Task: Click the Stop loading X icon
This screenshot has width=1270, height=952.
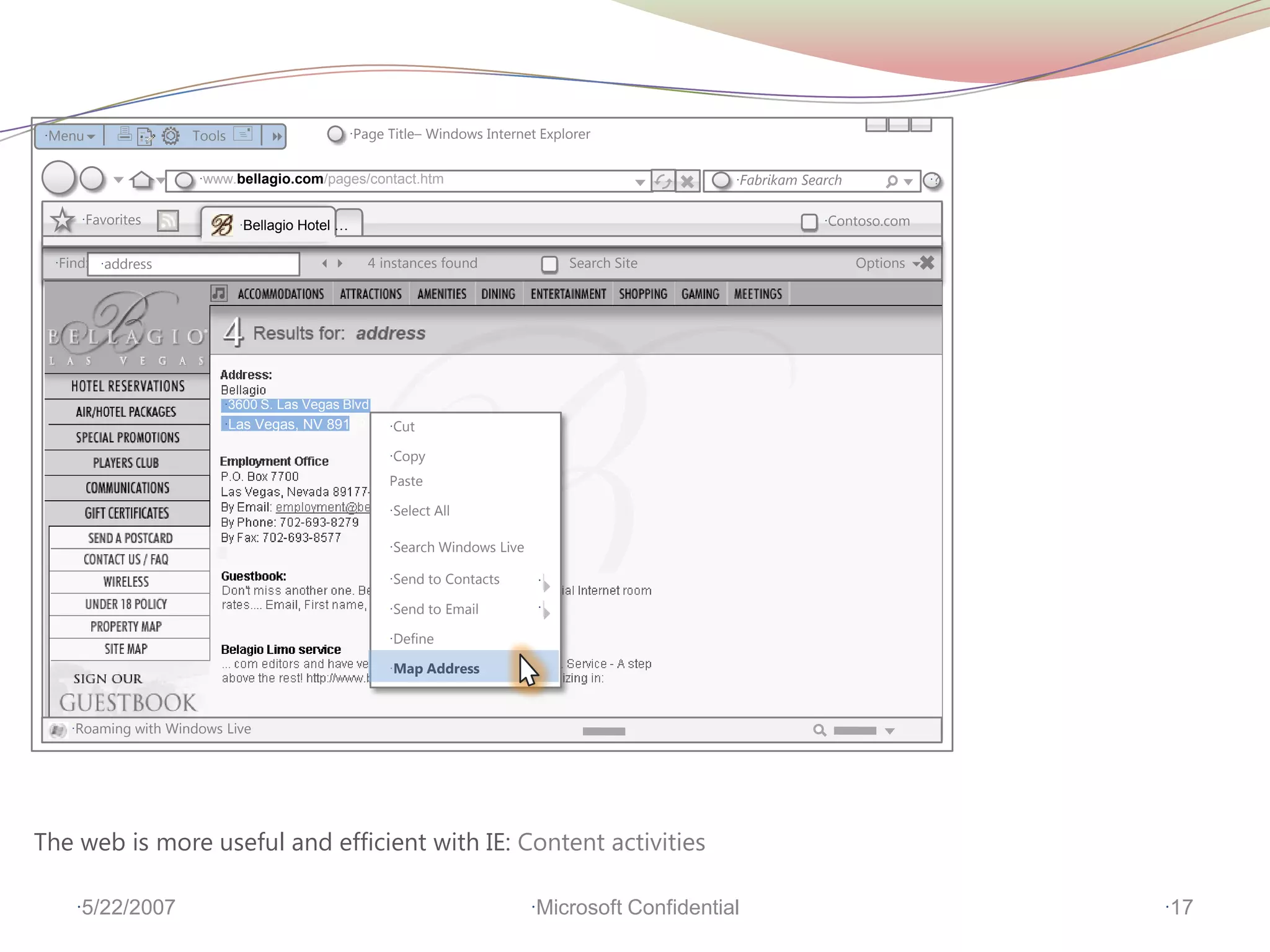Action: (x=688, y=181)
